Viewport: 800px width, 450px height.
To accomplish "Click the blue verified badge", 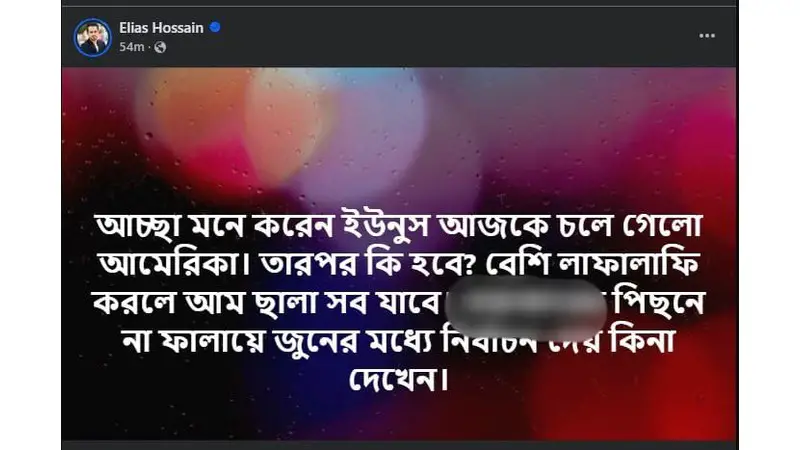I will [215, 28].
